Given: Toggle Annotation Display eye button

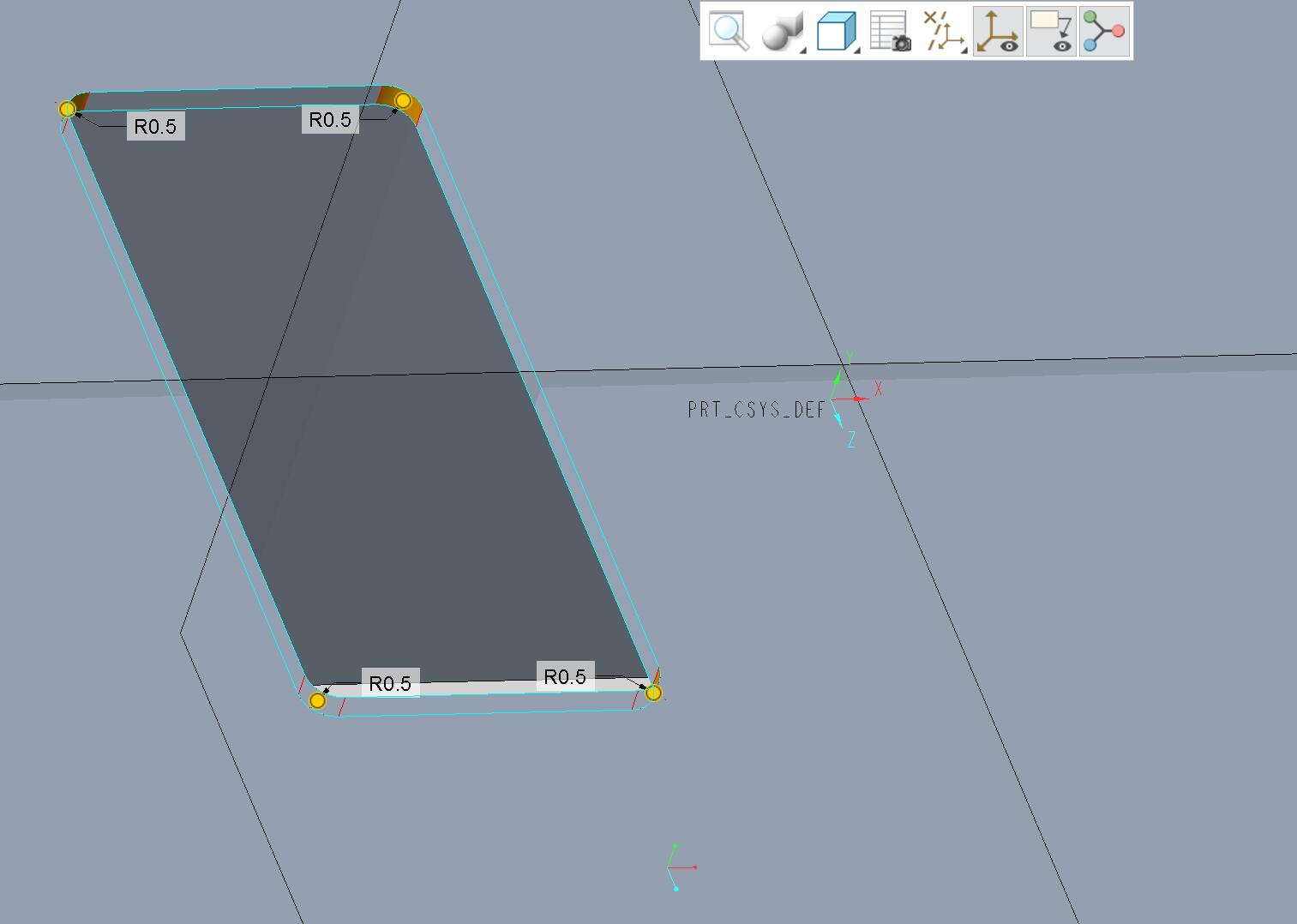Looking at the screenshot, I should click(x=1052, y=32).
